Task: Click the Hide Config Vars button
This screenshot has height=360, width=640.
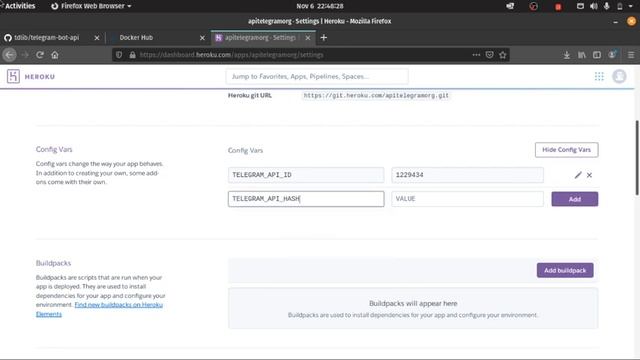Action: click(567, 150)
